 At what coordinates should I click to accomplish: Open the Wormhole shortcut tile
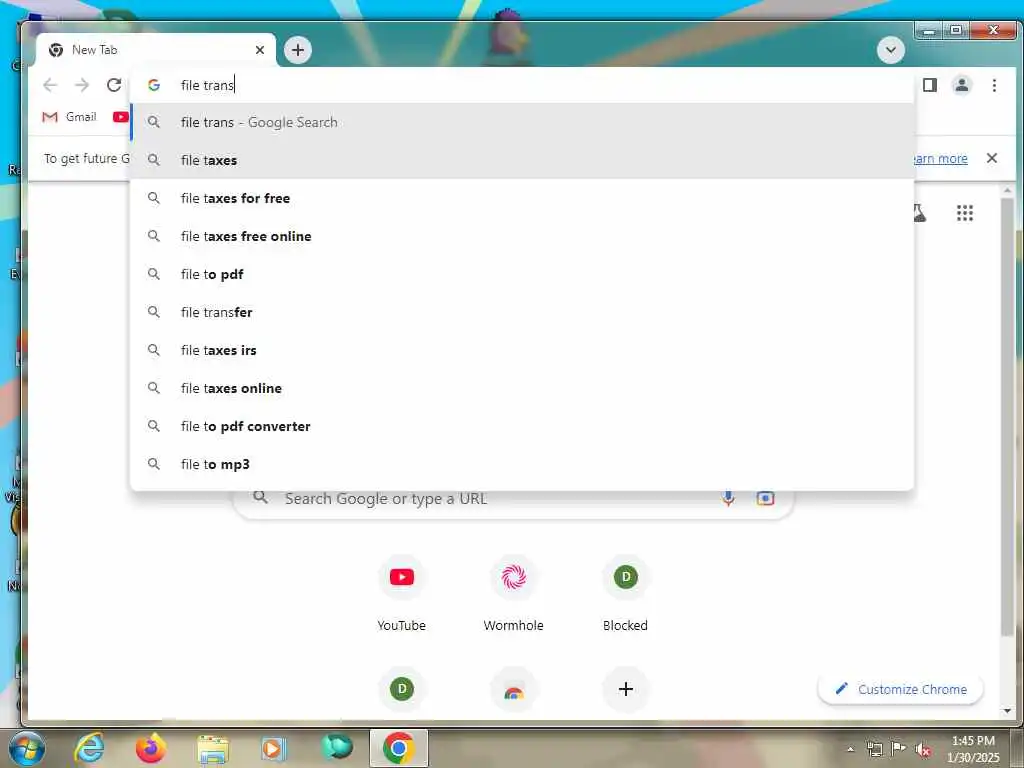pos(513,593)
